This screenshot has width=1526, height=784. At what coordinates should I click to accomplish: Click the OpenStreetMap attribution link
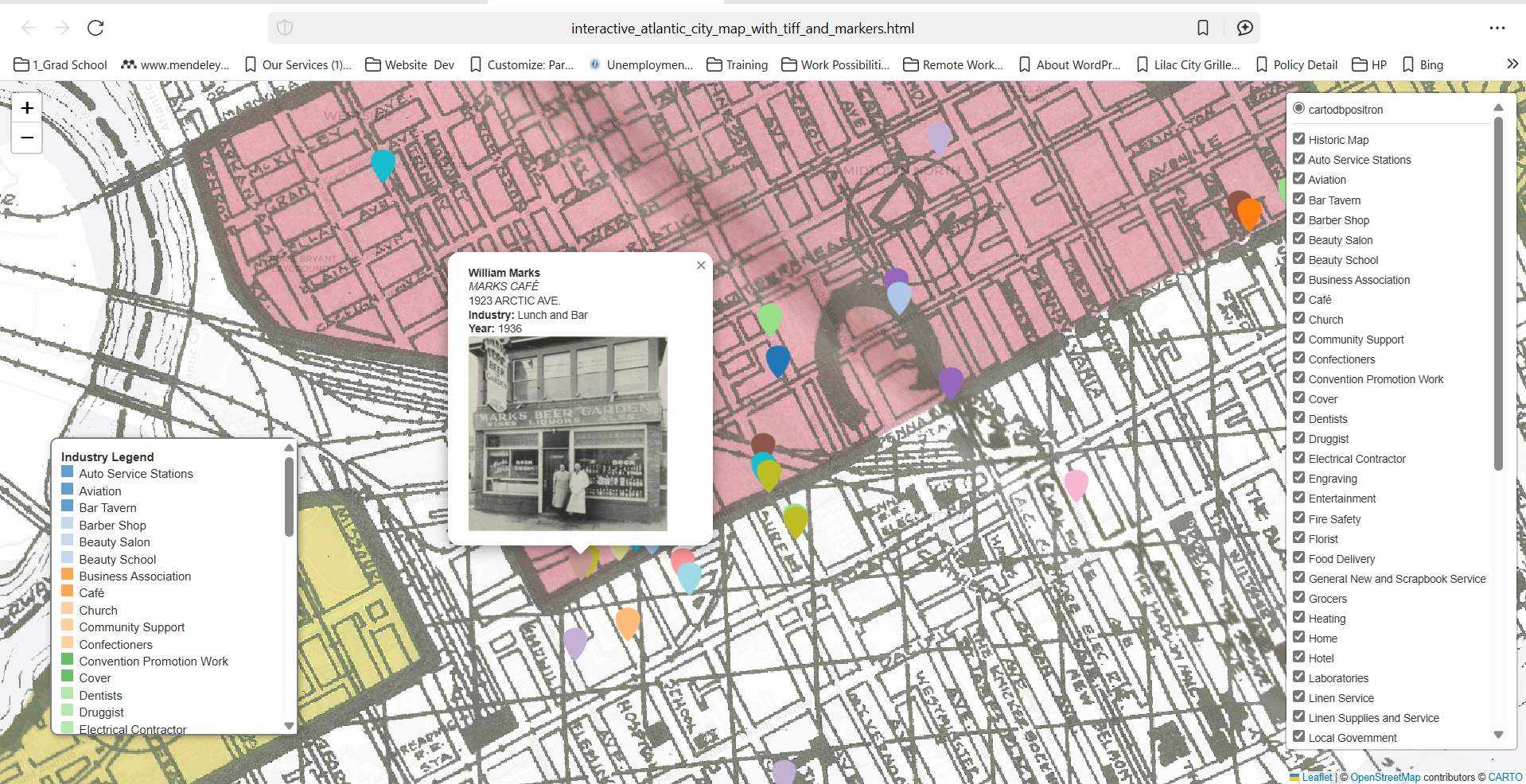pyautogui.click(x=1384, y=777)
